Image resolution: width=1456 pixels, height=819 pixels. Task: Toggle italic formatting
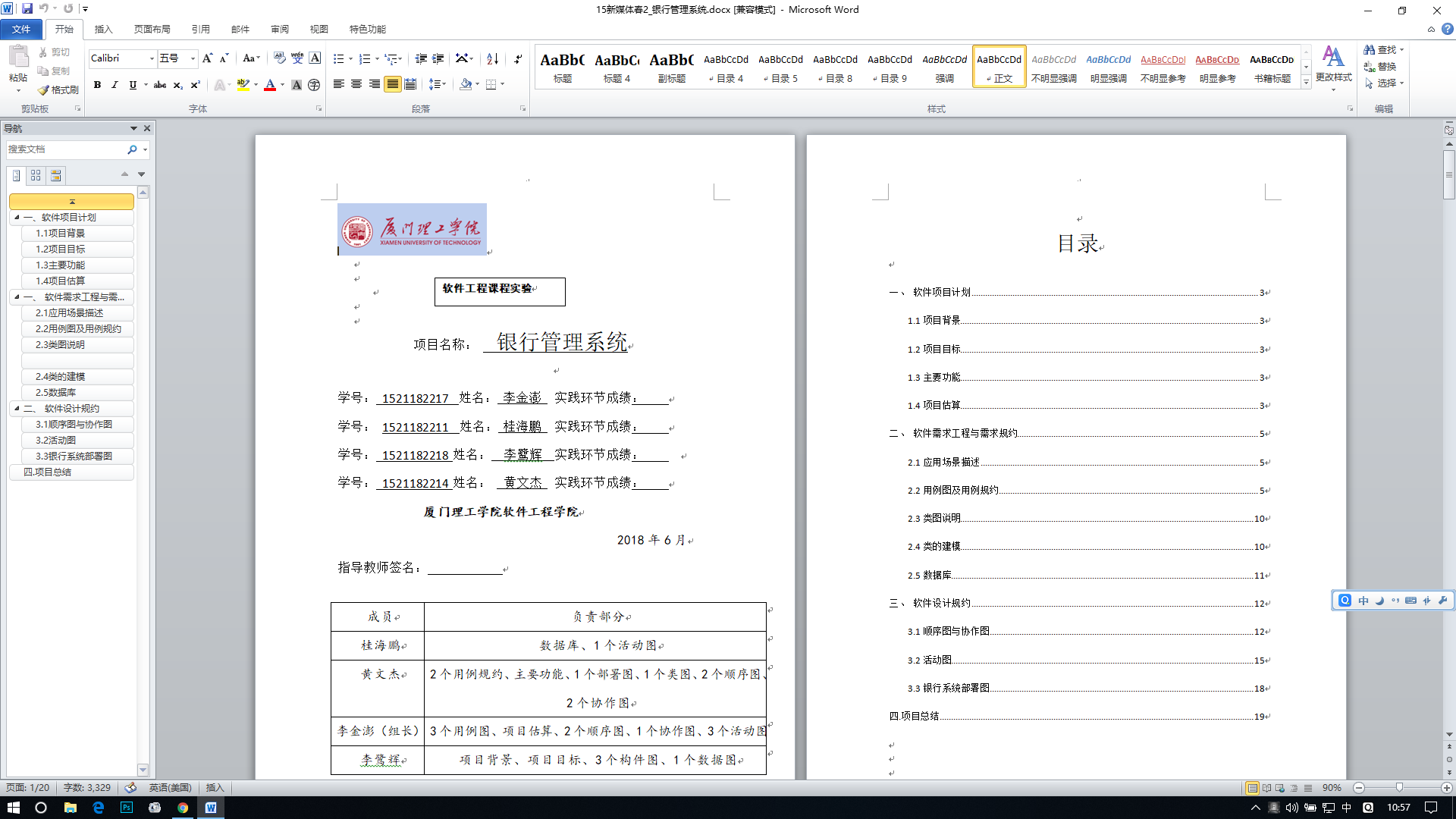(x=115, y=85)
